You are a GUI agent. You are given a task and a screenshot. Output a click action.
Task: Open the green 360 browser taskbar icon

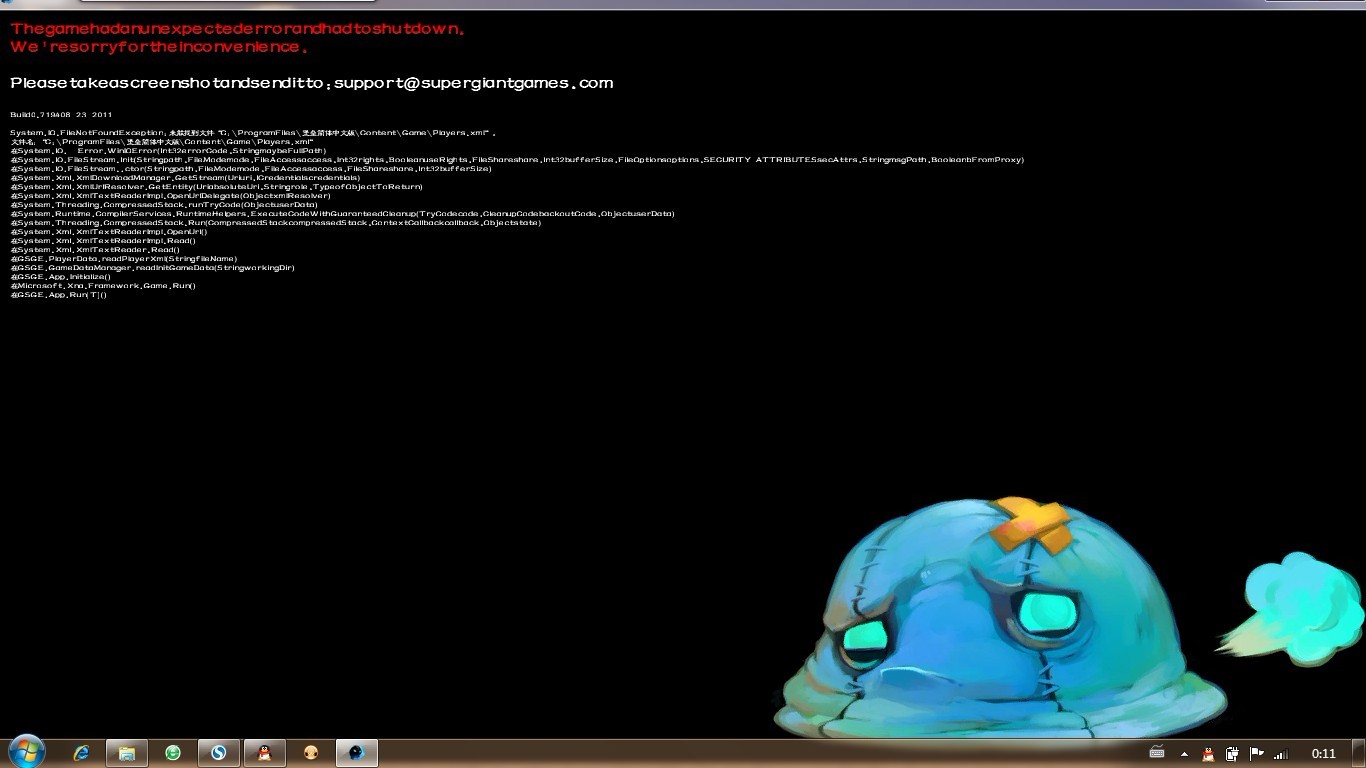coord(173,753)
